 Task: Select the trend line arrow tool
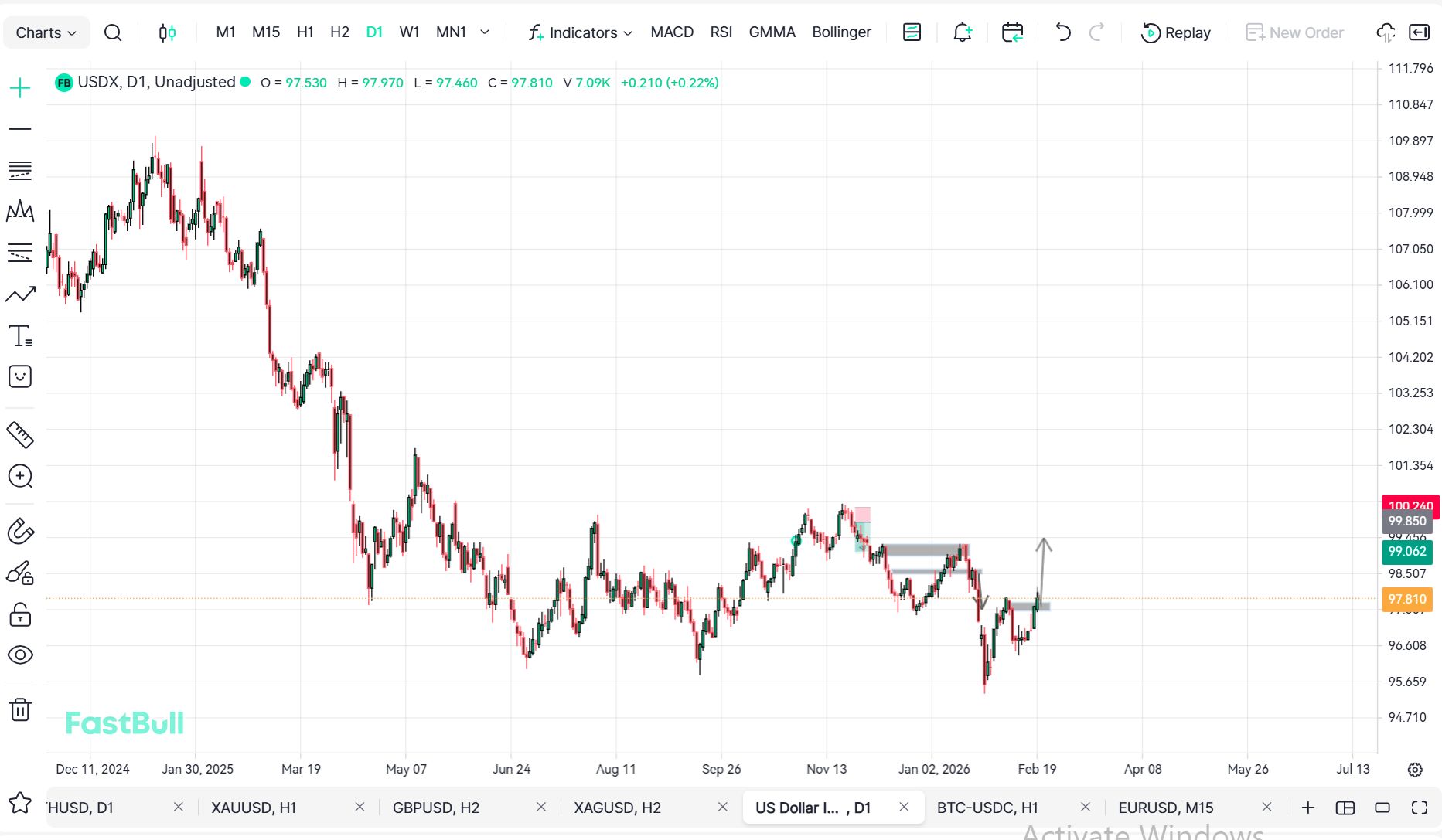pyautogui.click(x=20, y=294)
